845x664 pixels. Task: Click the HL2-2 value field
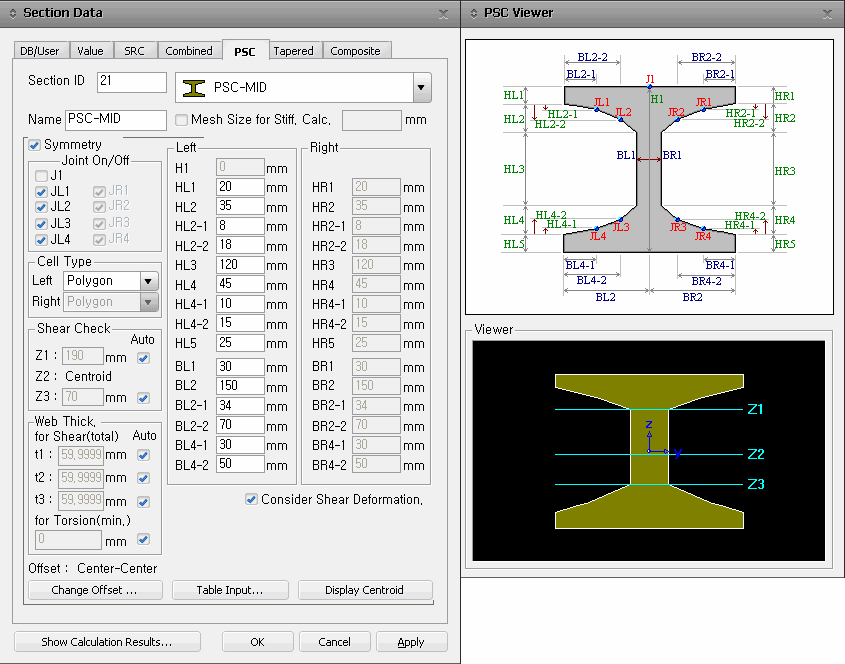240,245
